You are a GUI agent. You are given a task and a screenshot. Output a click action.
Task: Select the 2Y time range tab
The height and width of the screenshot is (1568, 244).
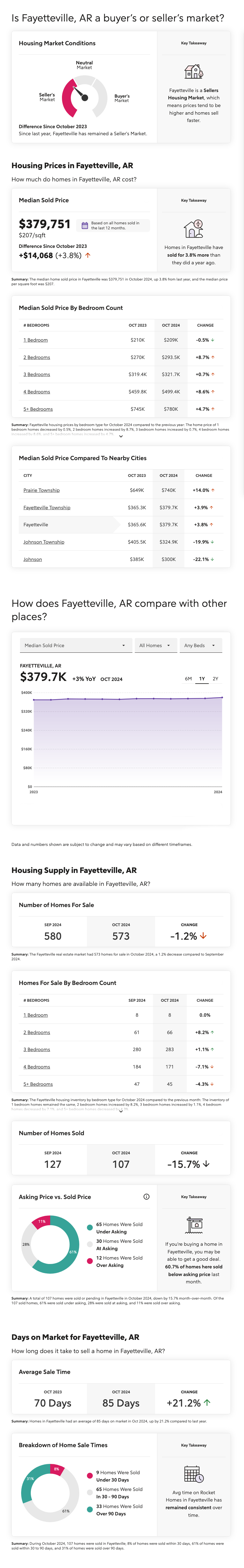coord(216,677)
